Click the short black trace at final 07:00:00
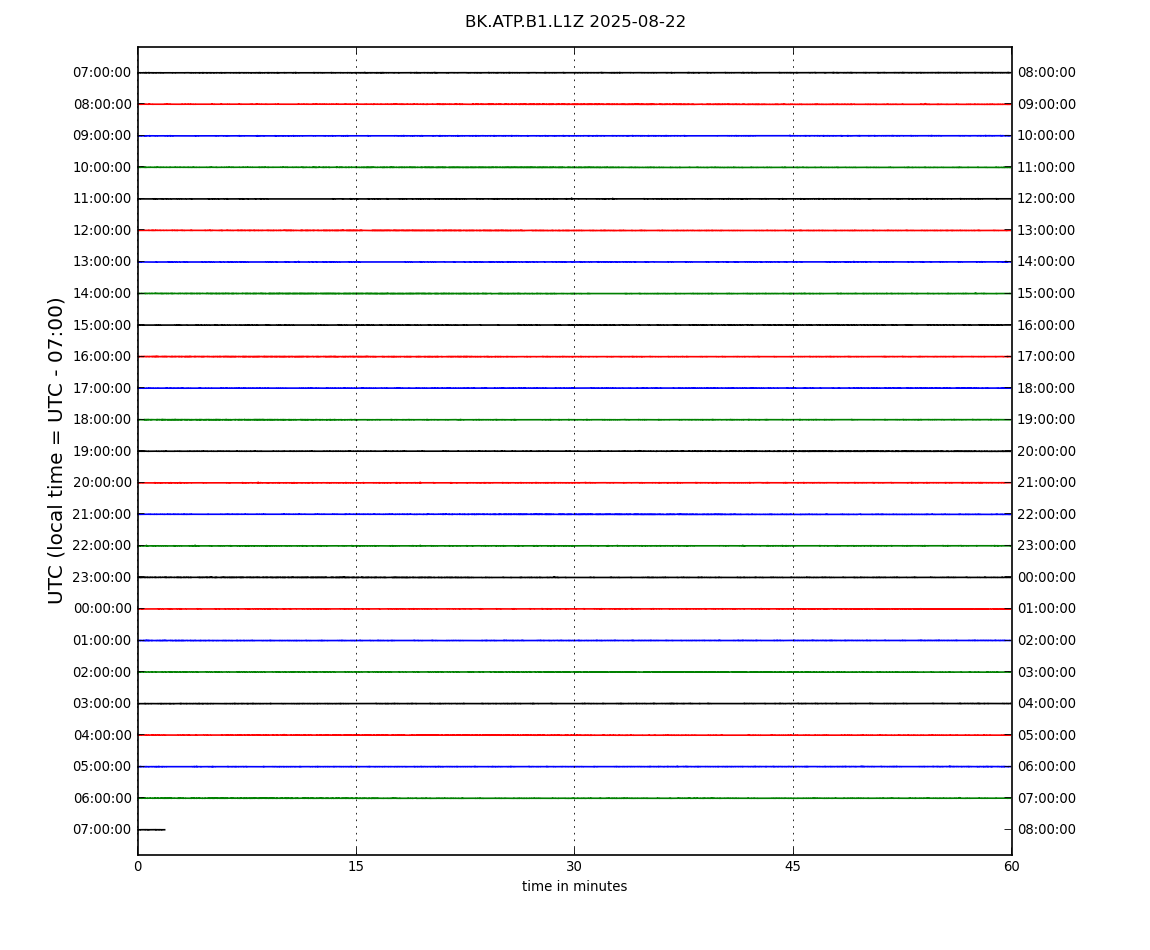This screenshot has width=1150, height=950. pos(152,830)
